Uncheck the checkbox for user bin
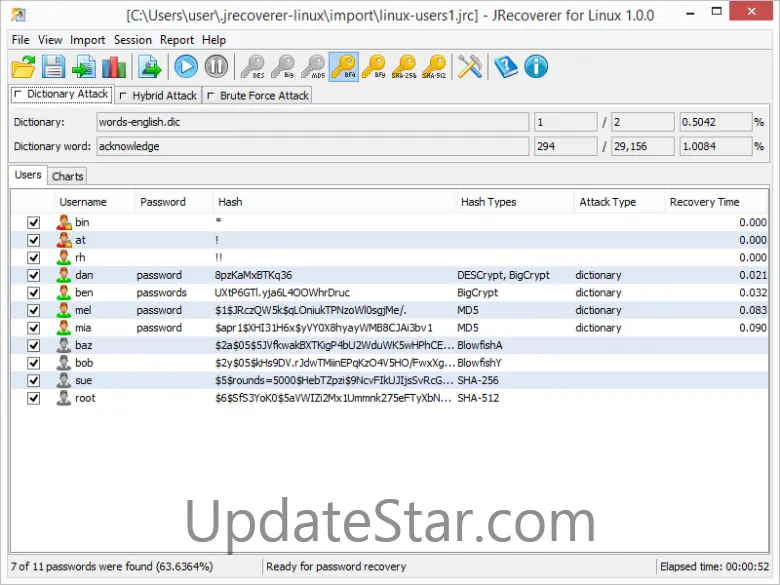 [x=33, y=222]
